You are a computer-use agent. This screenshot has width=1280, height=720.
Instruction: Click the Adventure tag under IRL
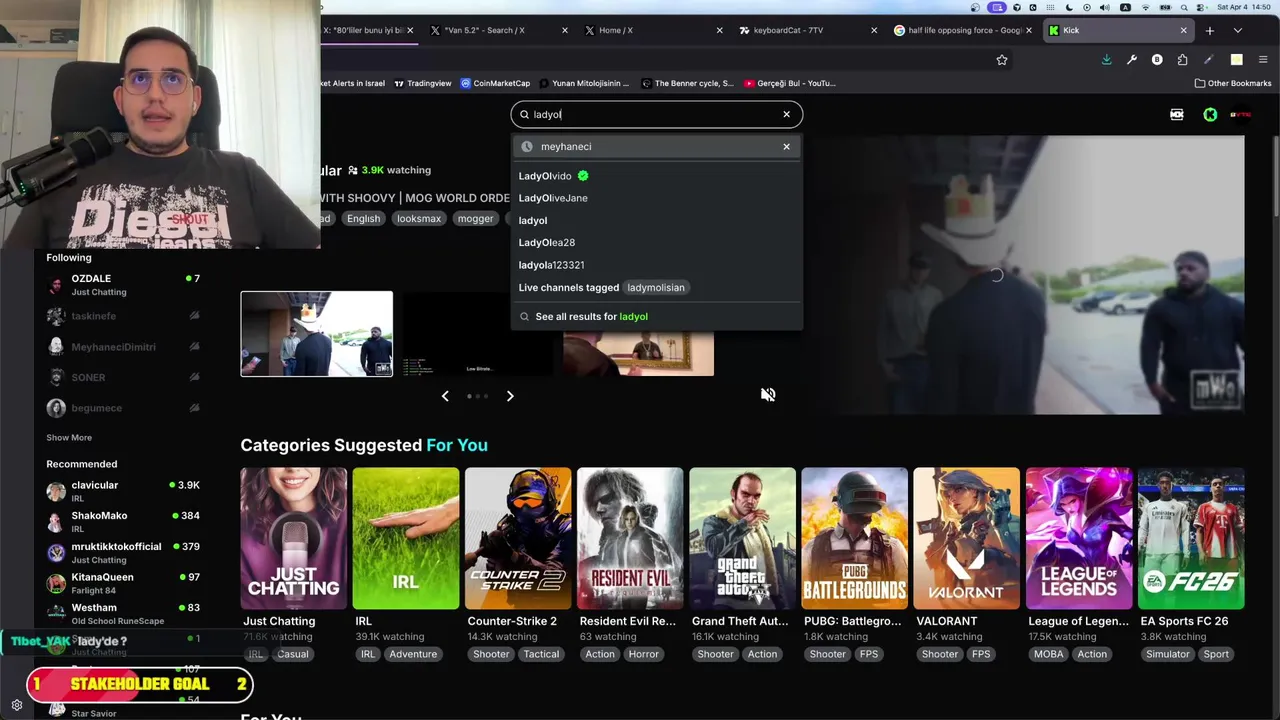click(x=413, y=654)
